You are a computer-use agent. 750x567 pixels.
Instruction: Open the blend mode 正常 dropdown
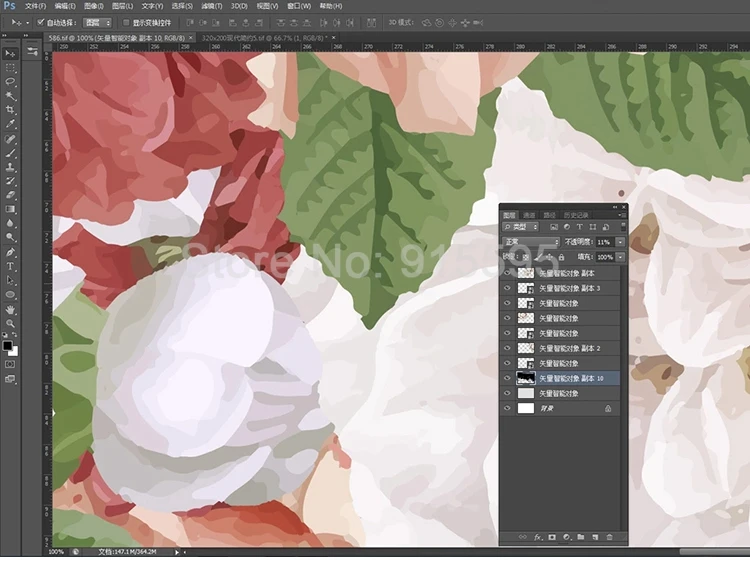tap(532, 242)
